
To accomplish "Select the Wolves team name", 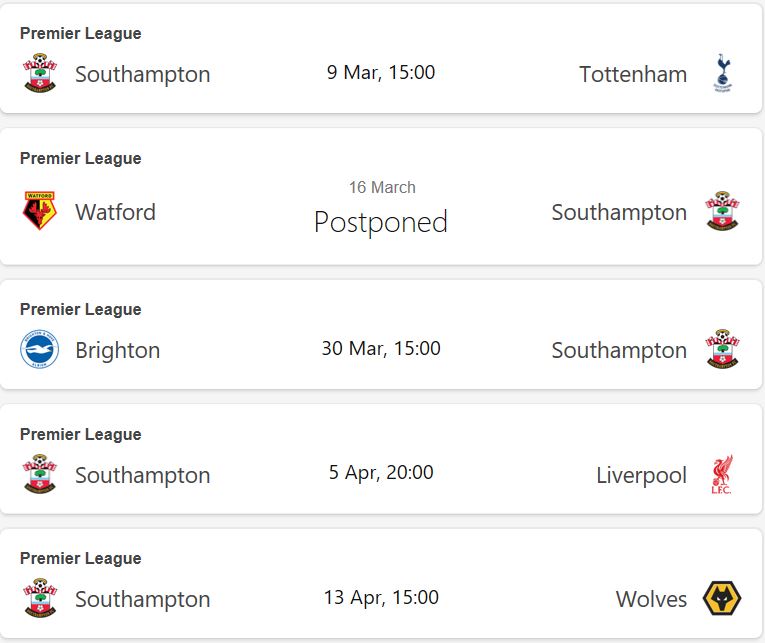I will pos(651,600).
